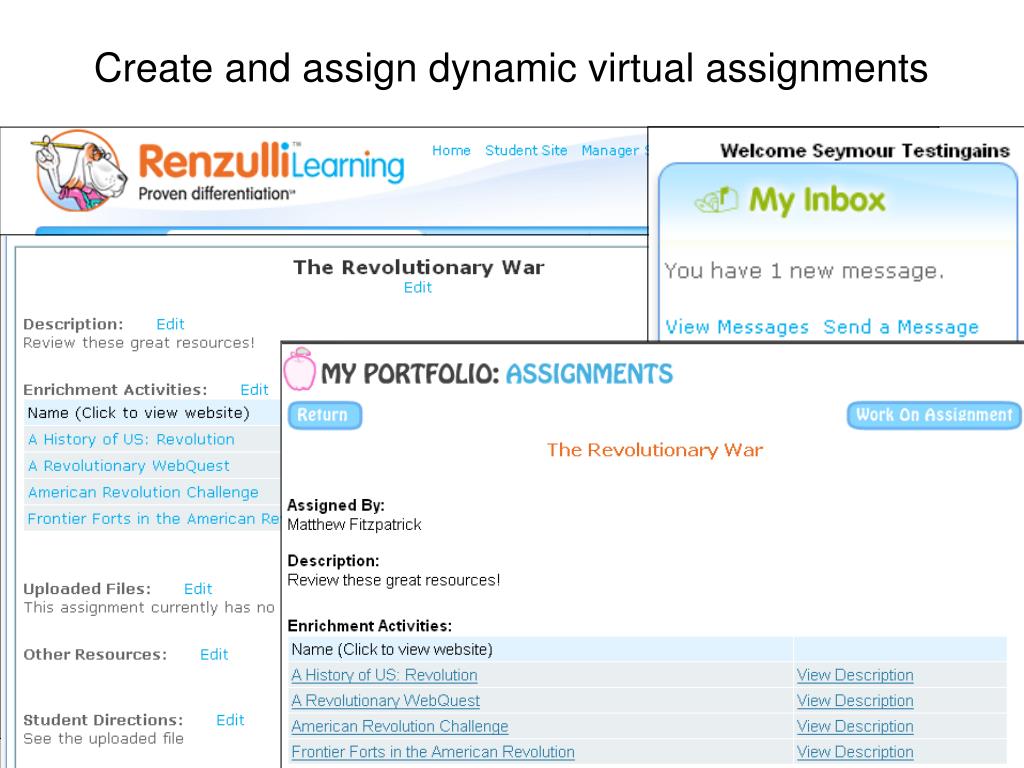This screenshot has width=1024, height=768.
Task: Click 'Name (Click to view website)' header in portfolio
Action: coord(392,650)
